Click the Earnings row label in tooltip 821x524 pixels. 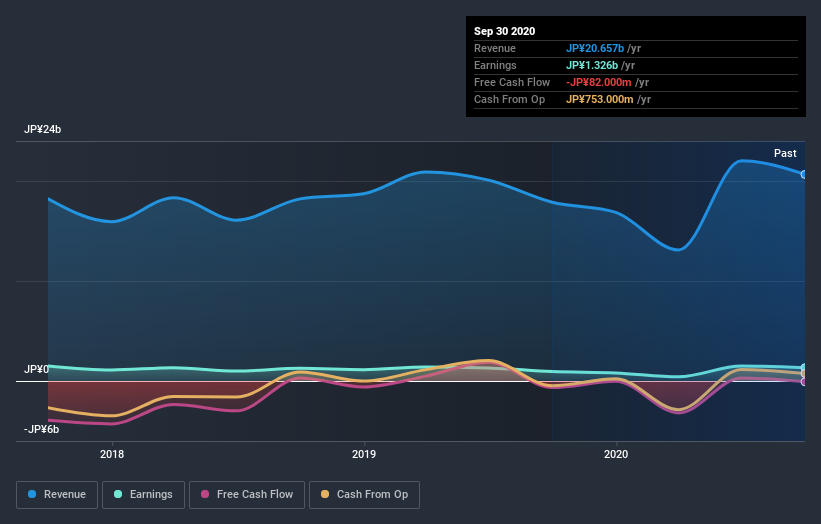(495, 65)
